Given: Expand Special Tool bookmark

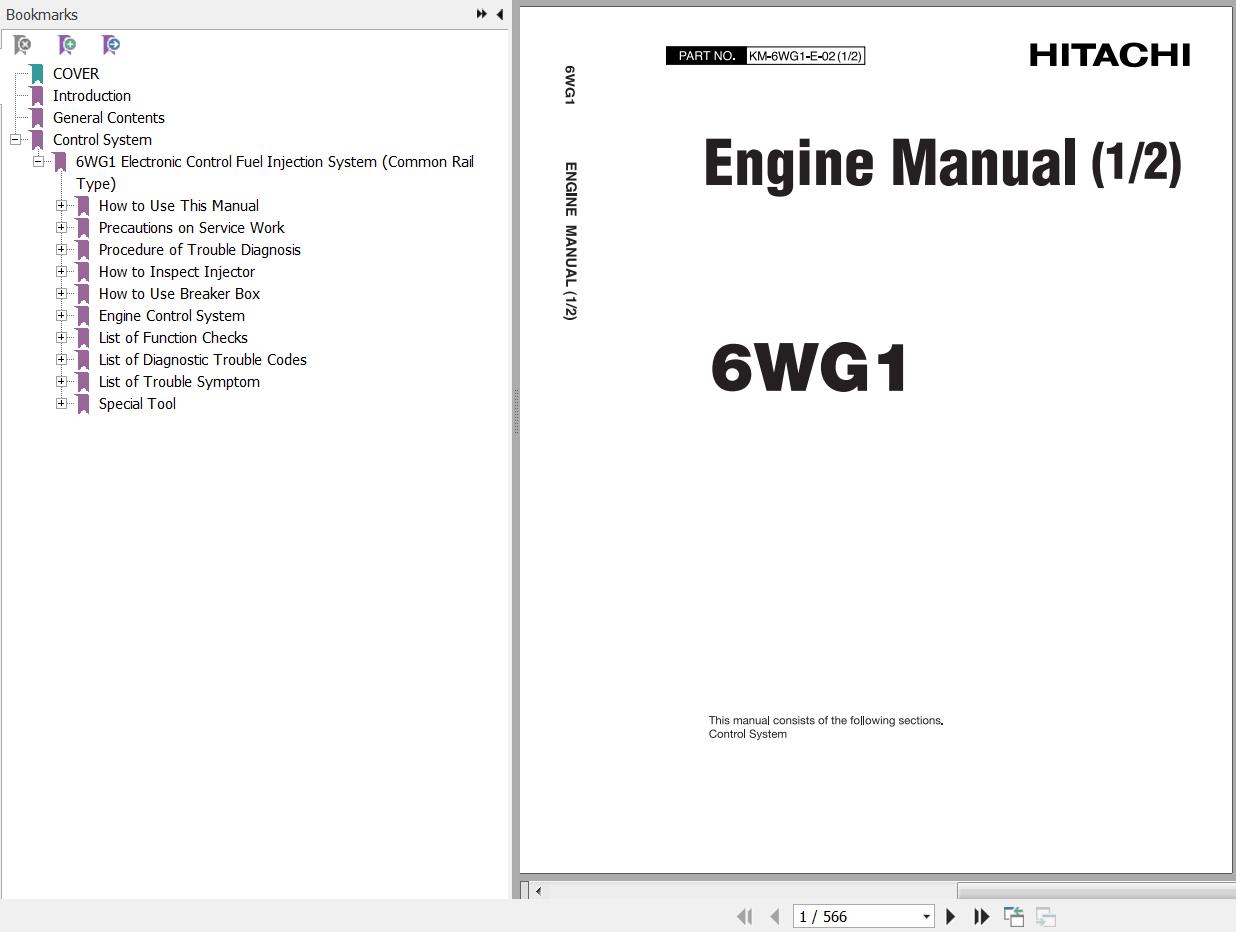Looking at the screenshot, I should click(61, 404).
